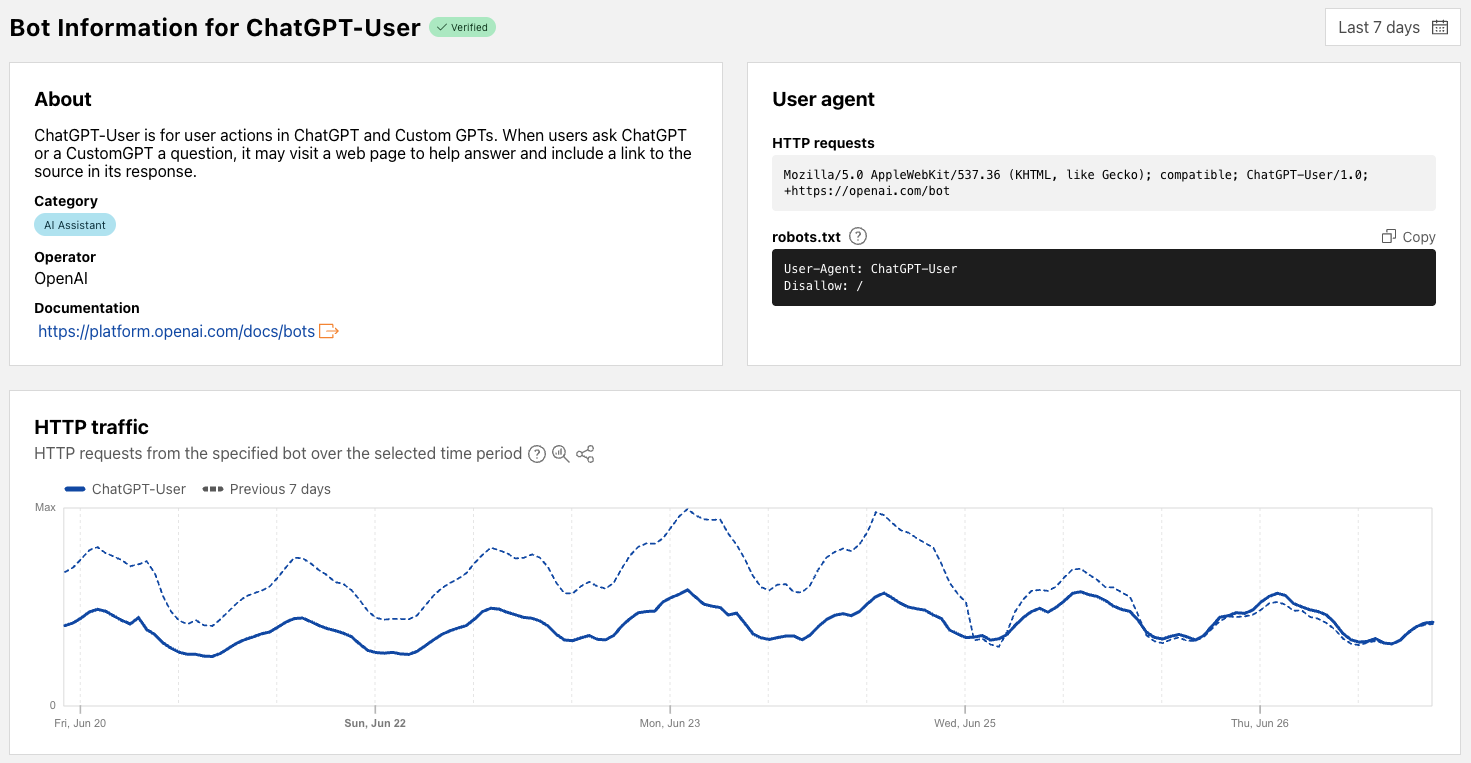The image size is (1471, 763).
Task: Click the Fri, Jun 20 axis label
Action: 80,723
